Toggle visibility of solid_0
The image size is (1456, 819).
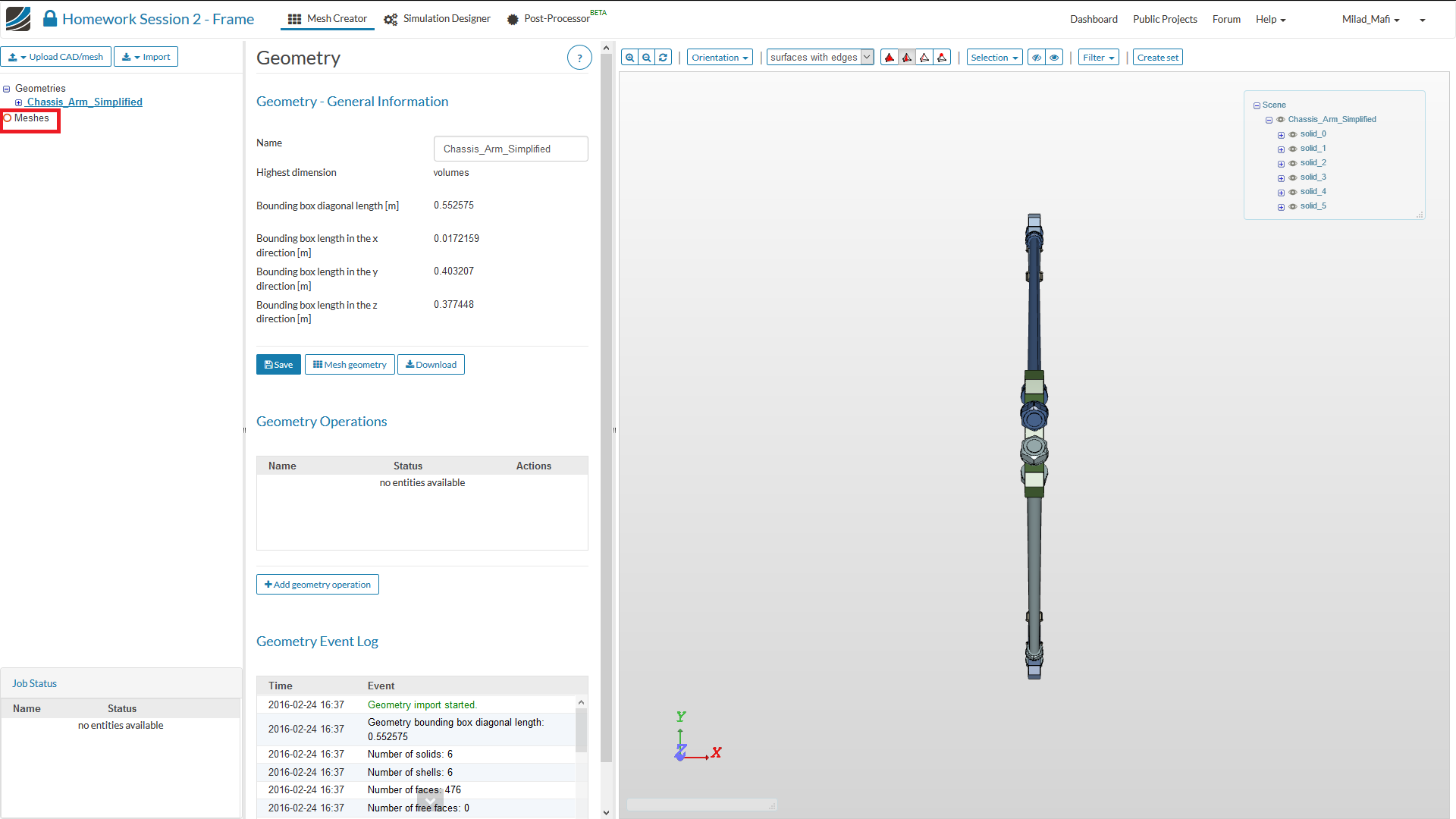tap(1293, 134)
